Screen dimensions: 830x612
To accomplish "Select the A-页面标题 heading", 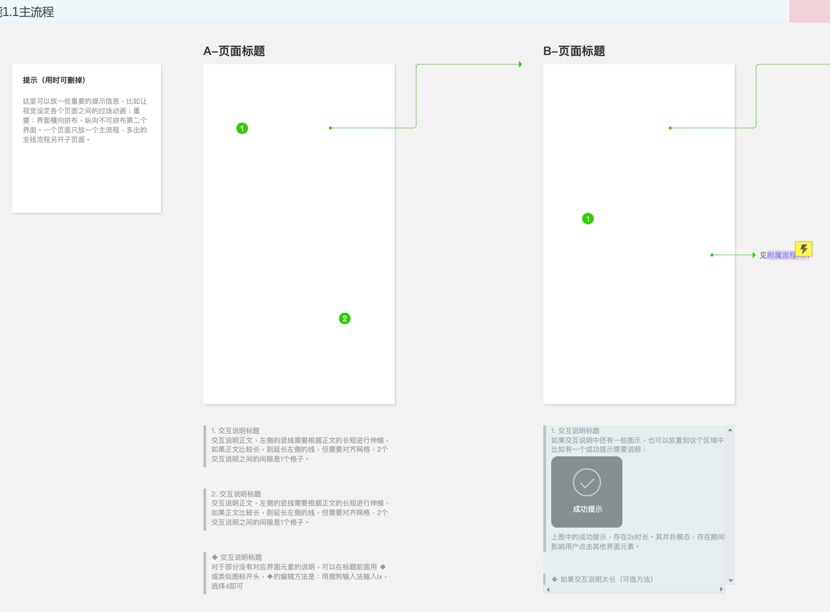I will coord(234,51).
